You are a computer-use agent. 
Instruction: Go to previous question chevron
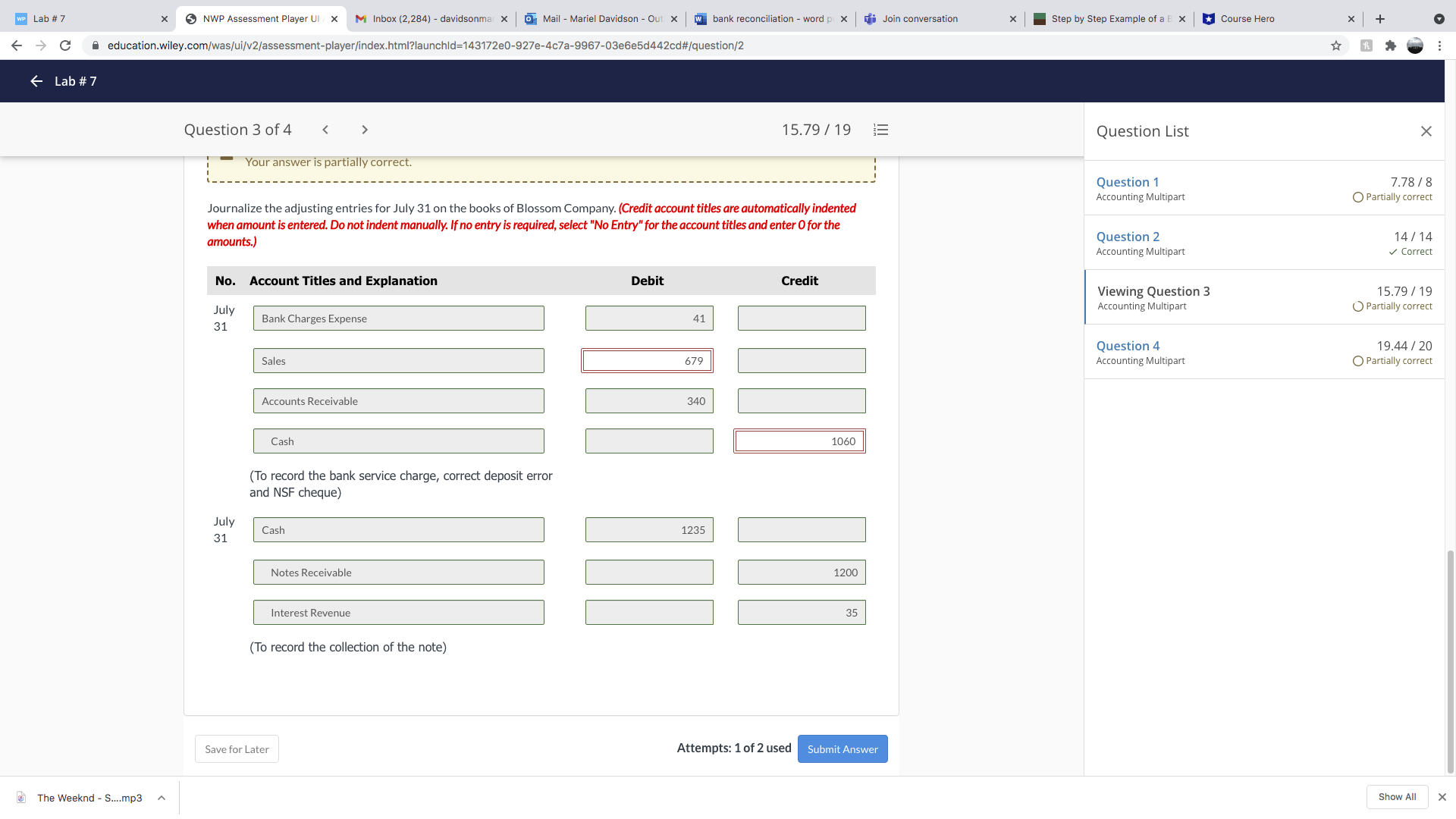coord(325,130)
